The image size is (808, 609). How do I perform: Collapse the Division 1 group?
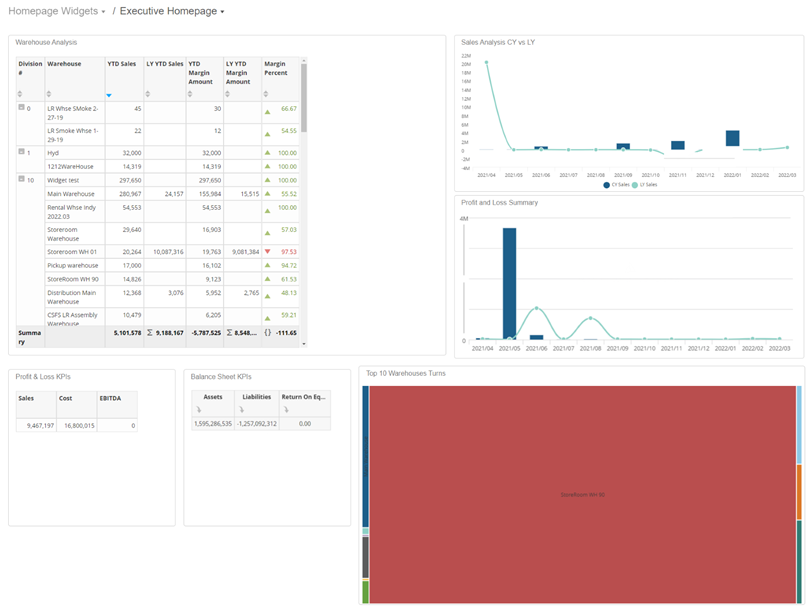point(22,152)
